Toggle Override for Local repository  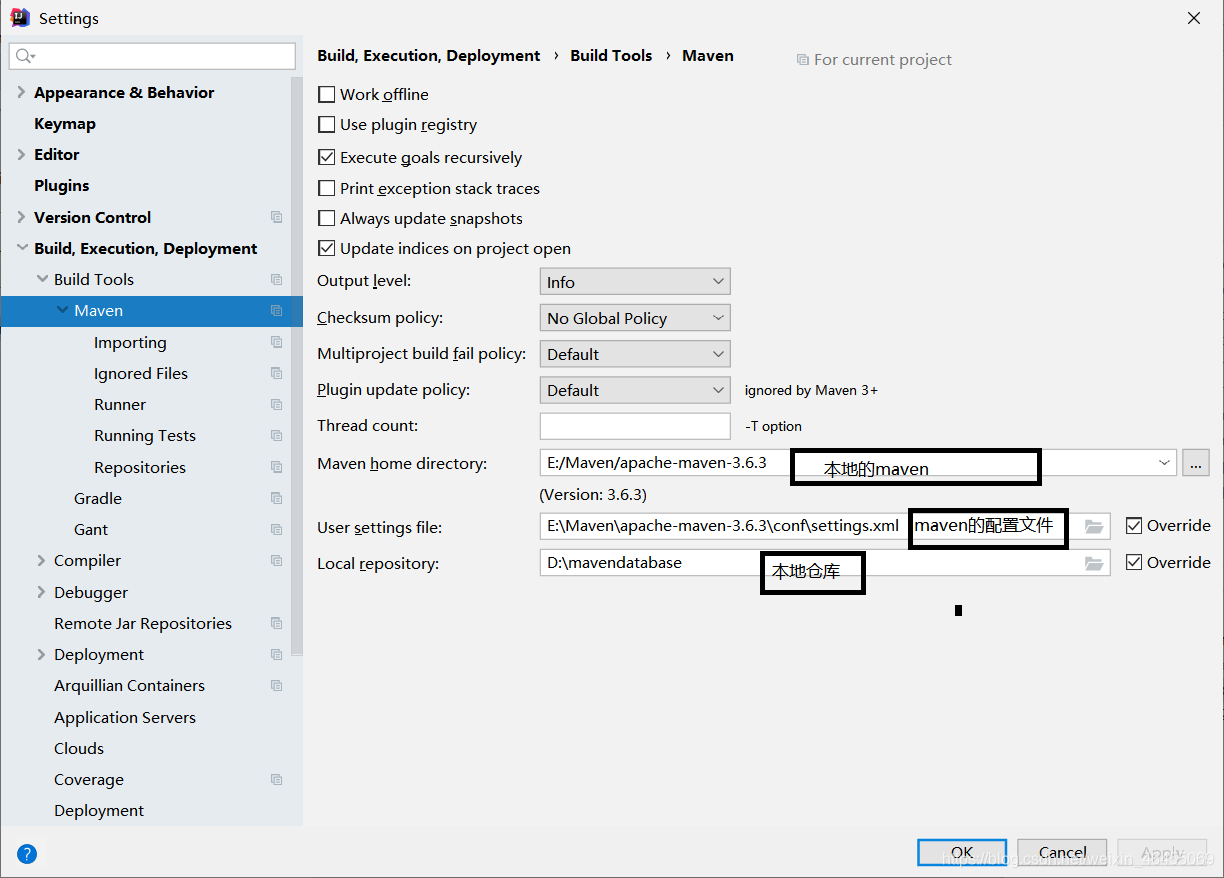click(1134, 562)
